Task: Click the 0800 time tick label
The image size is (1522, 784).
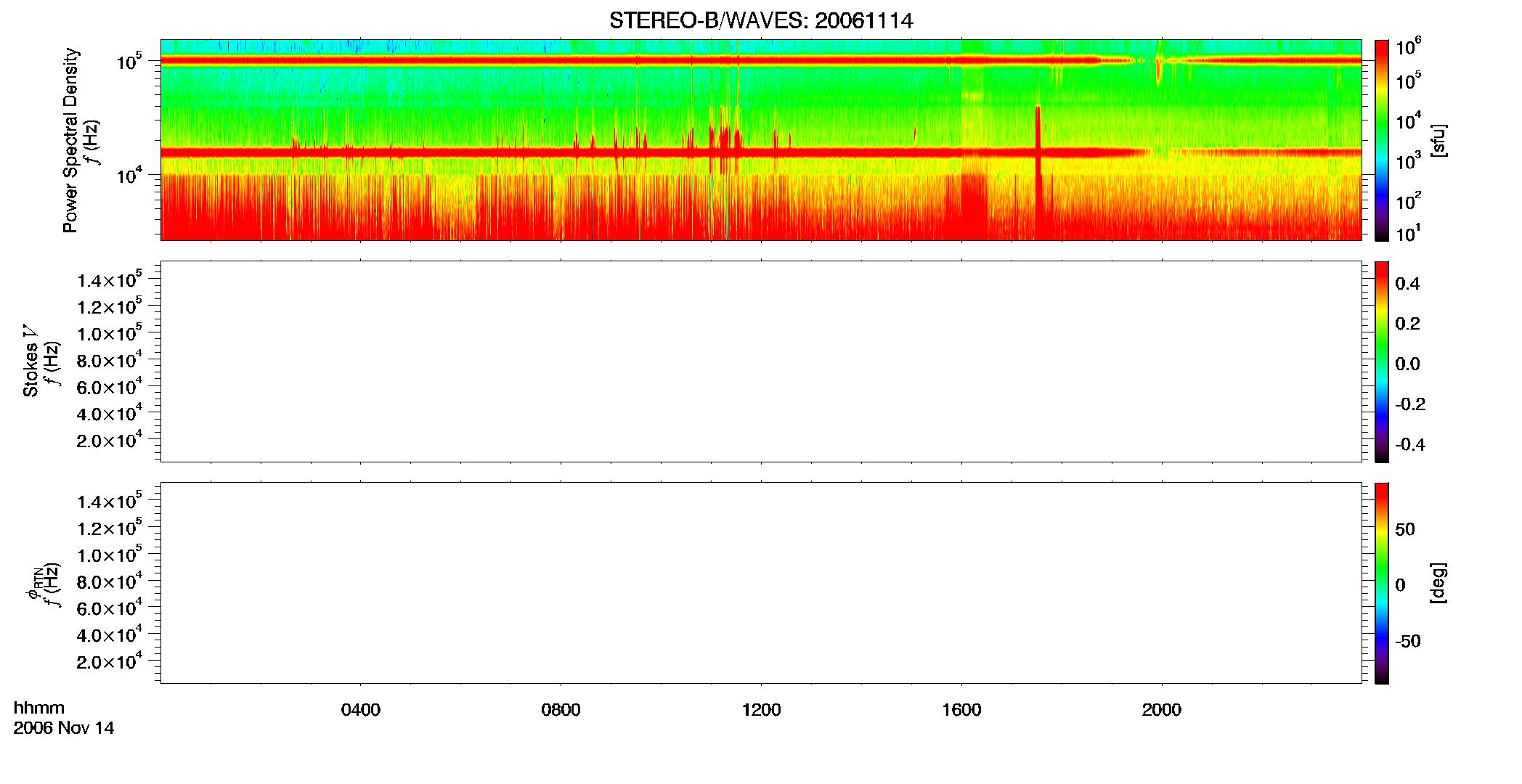Action: click(561, 710)
